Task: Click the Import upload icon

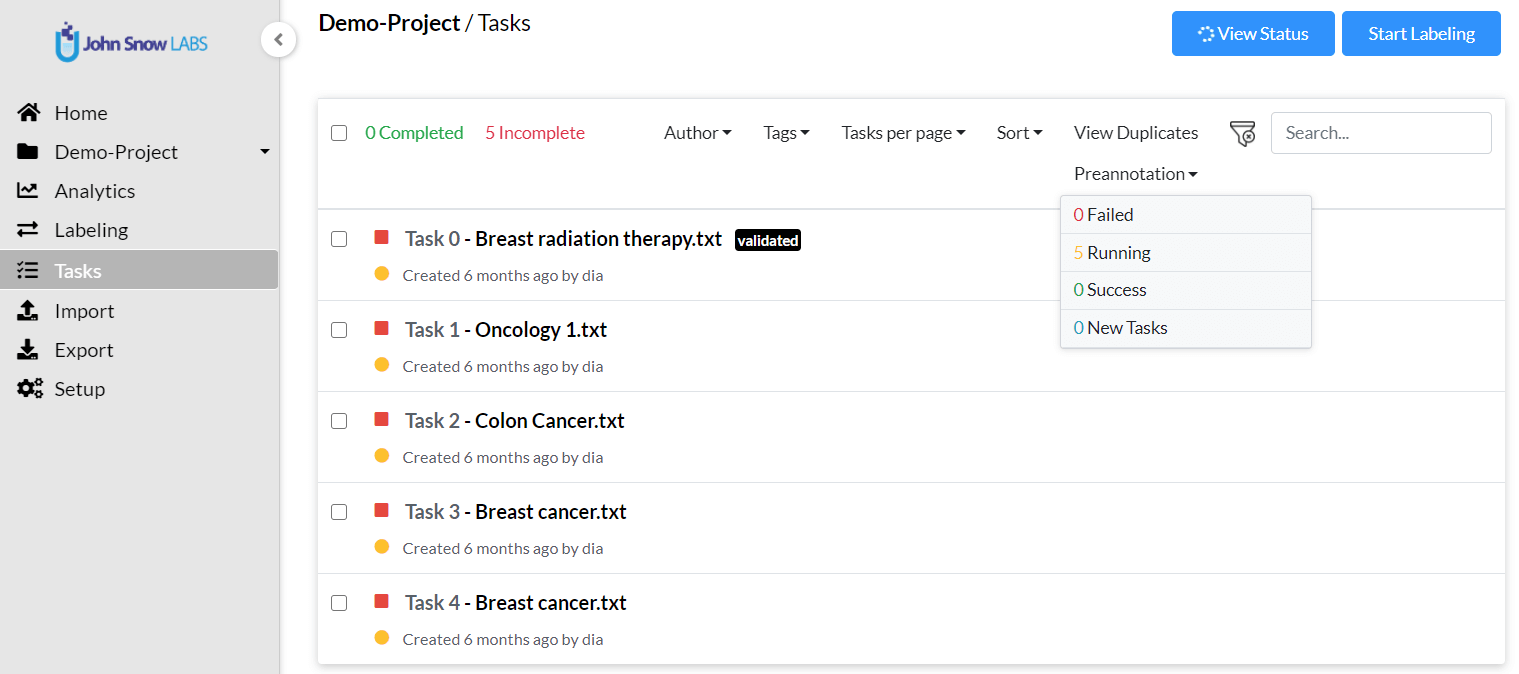Action: click(28, 311)
